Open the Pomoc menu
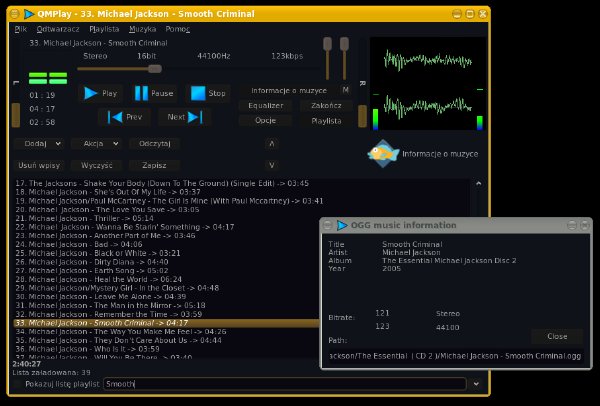This screenshot has width=600, height=406. 178,29
